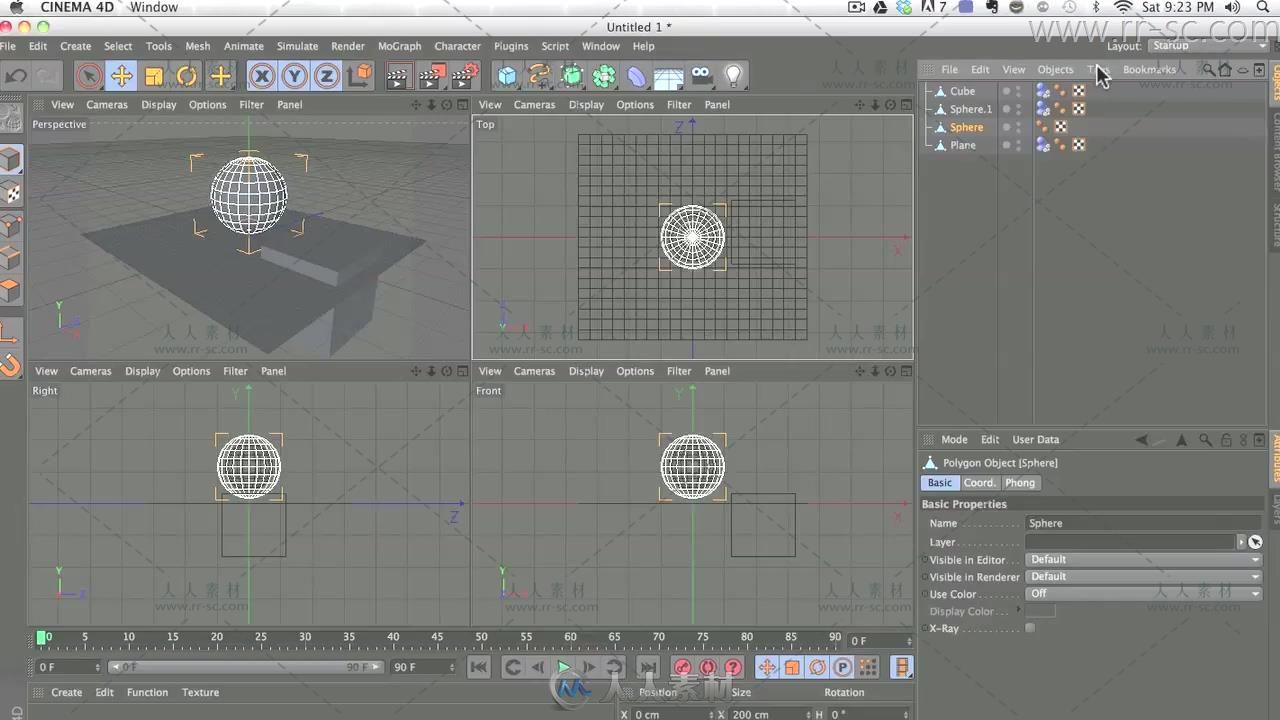
Task: Select Sphere.1 in Object Manager
Action: (x=971, y=109)
